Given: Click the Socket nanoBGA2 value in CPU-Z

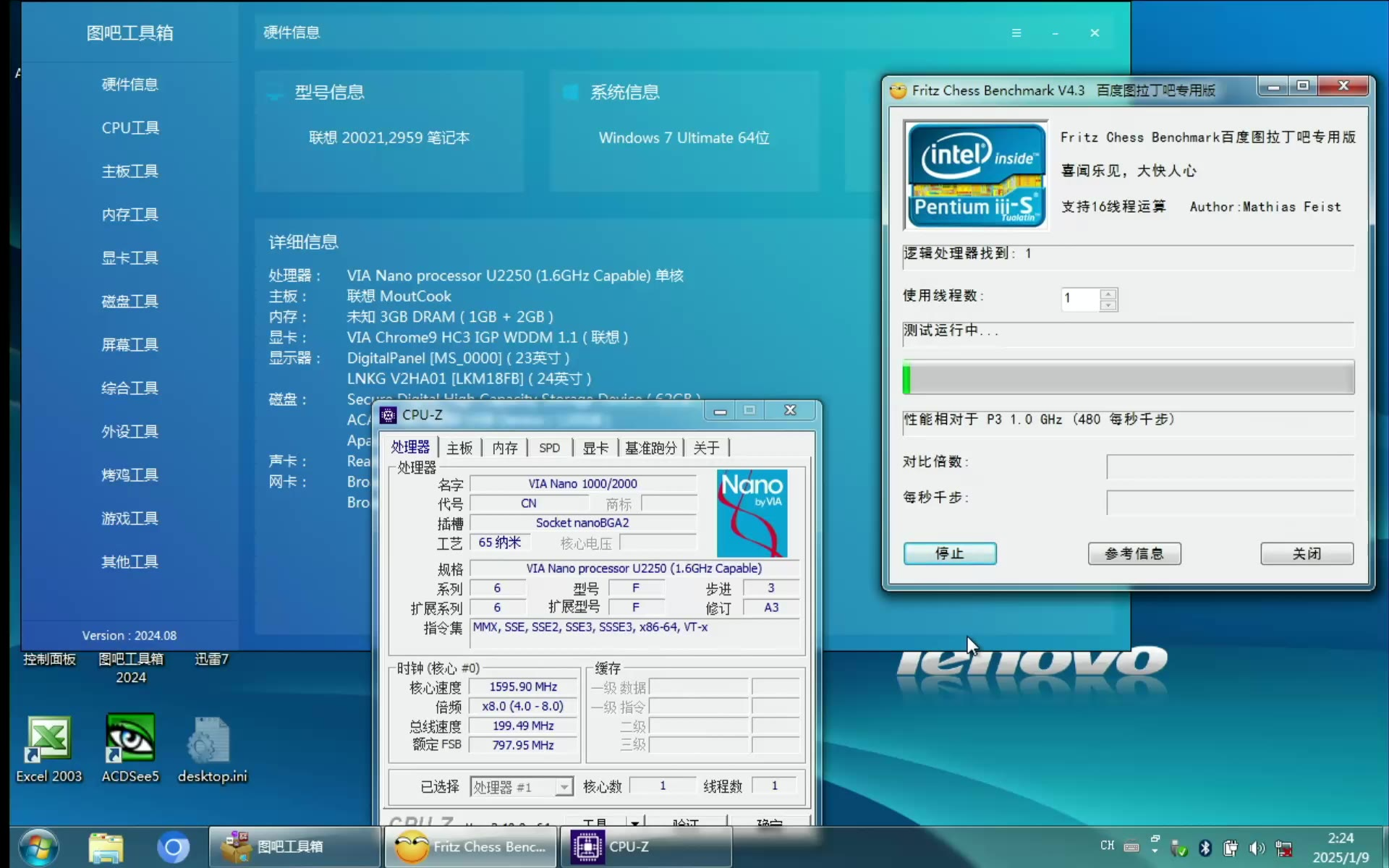Looking at the screenshot, I should [582, 523].
